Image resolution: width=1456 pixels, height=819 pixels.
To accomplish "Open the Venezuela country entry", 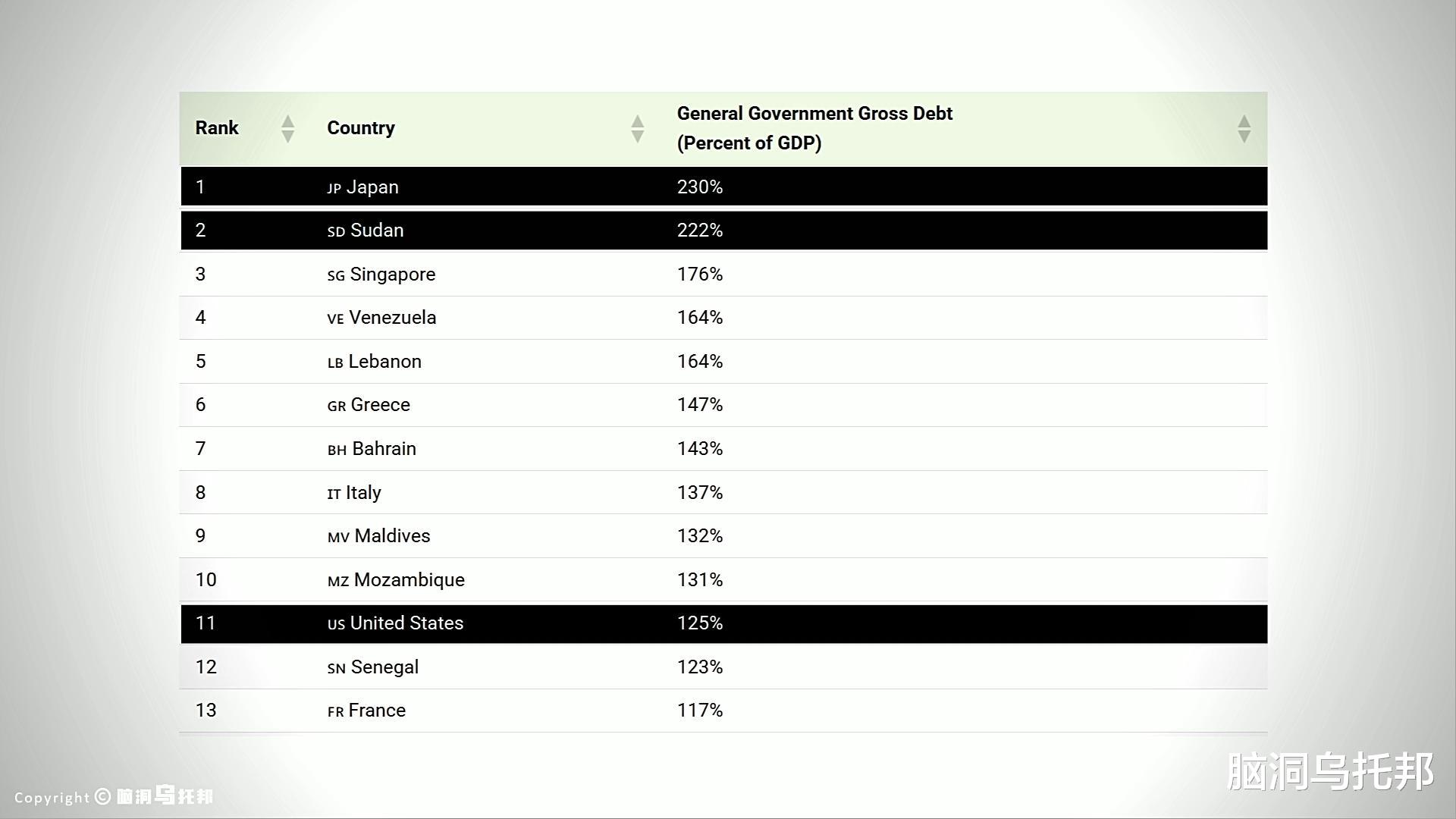I will click(392, 318).
